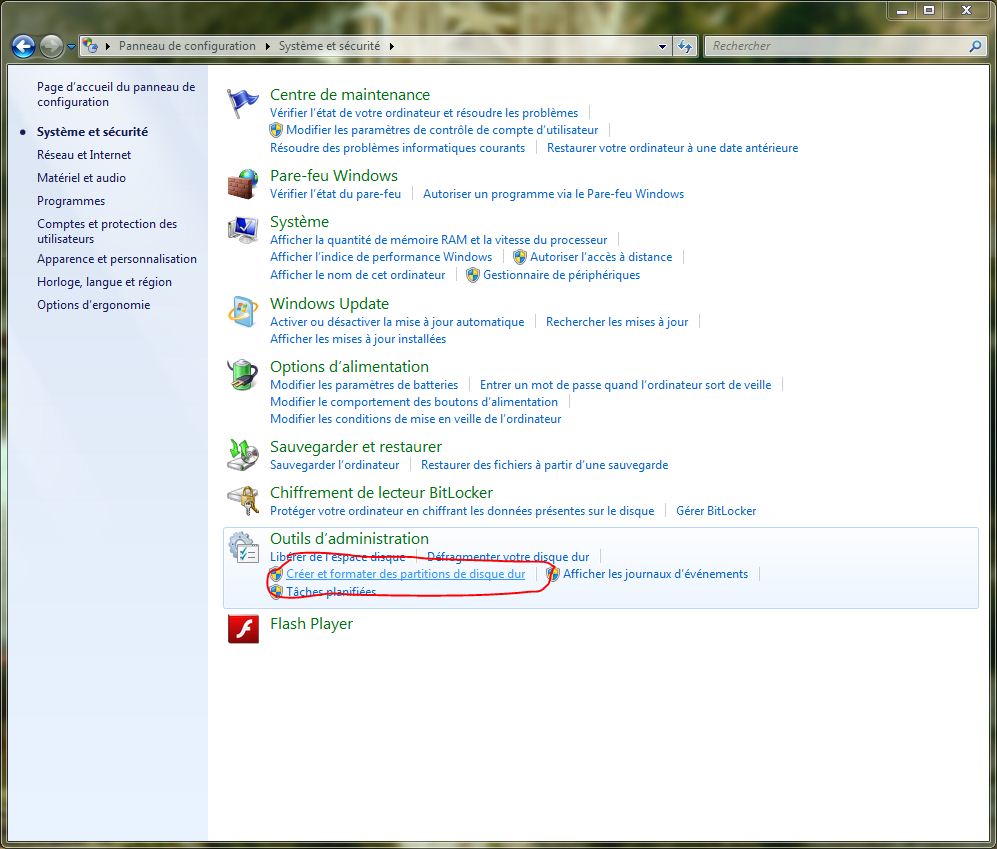This screenshot has height=849, width=997.
Task: Click the BitLocker keys icon
Action: (x=243, y=500)
